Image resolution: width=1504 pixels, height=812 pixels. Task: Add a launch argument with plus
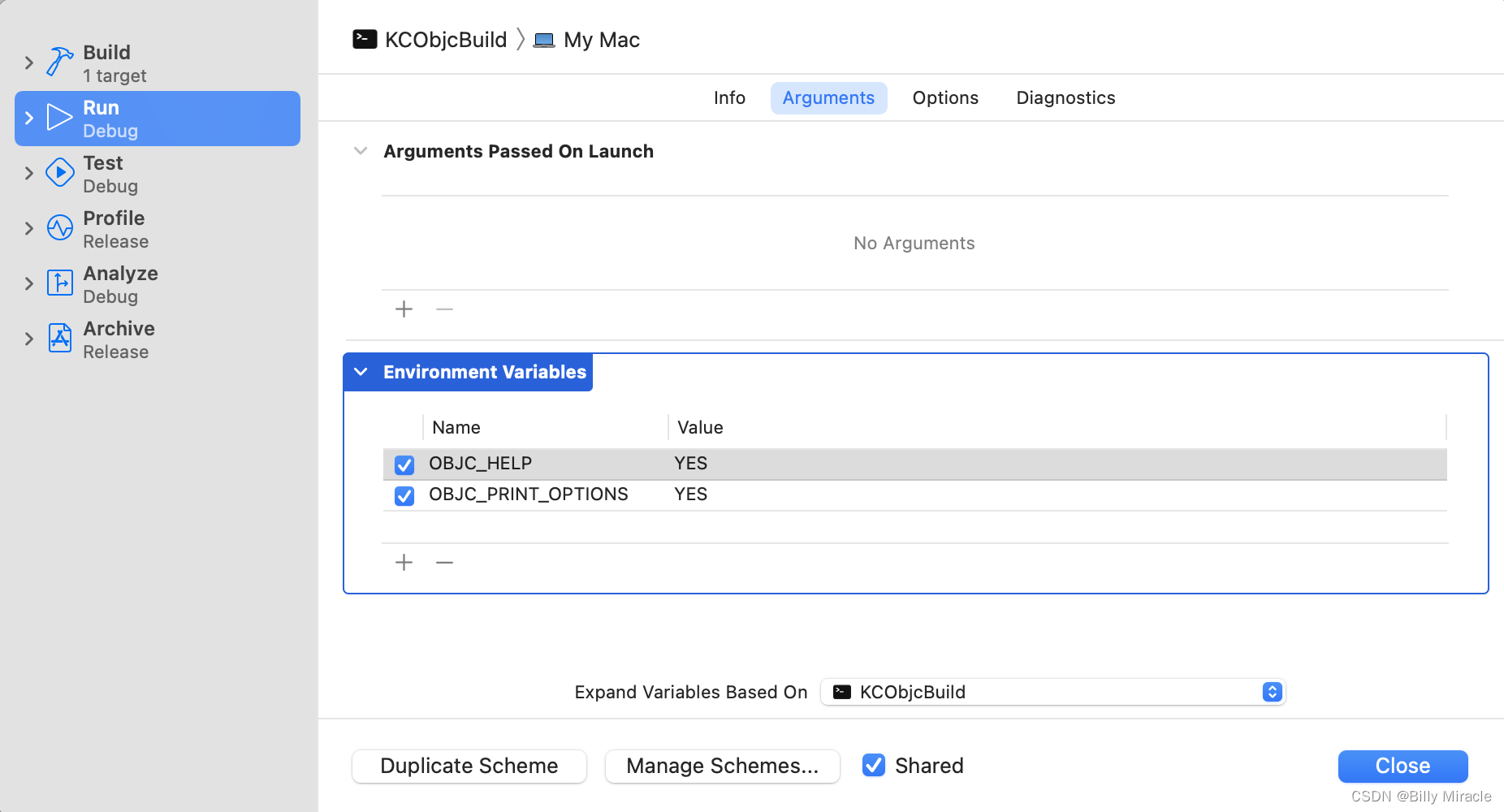pyautogui.click(x=404, y=309)
